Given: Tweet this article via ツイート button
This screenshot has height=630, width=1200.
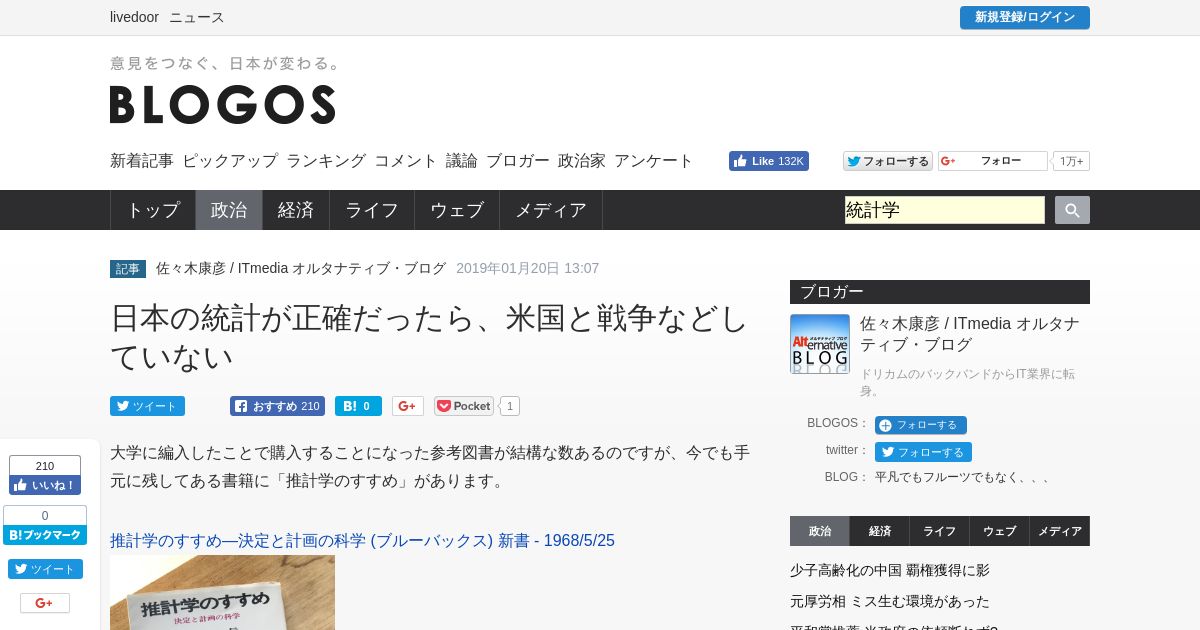Looking at the screenshot, I should 147,406.
